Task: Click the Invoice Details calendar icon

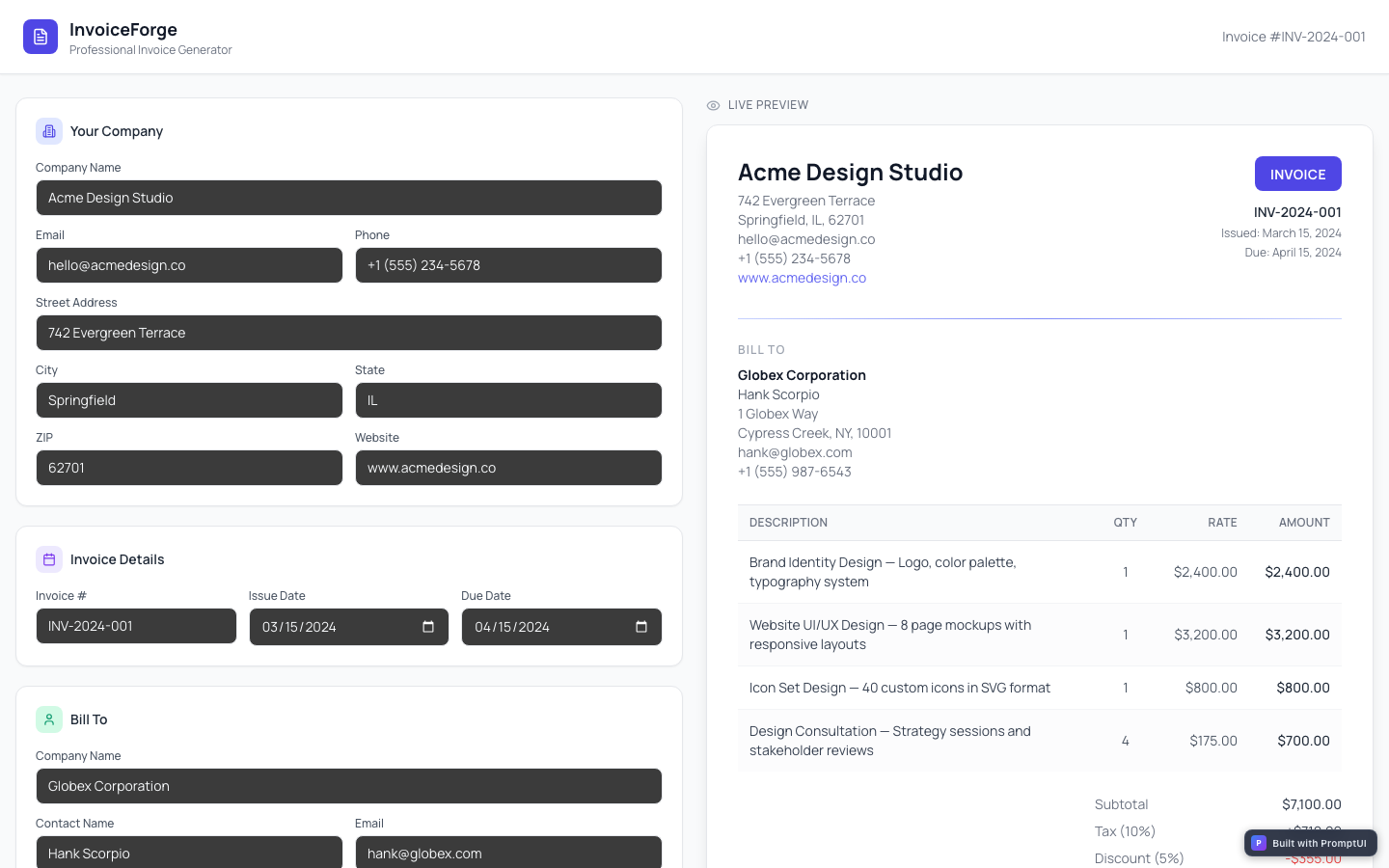Action: [x=49, y=559]
